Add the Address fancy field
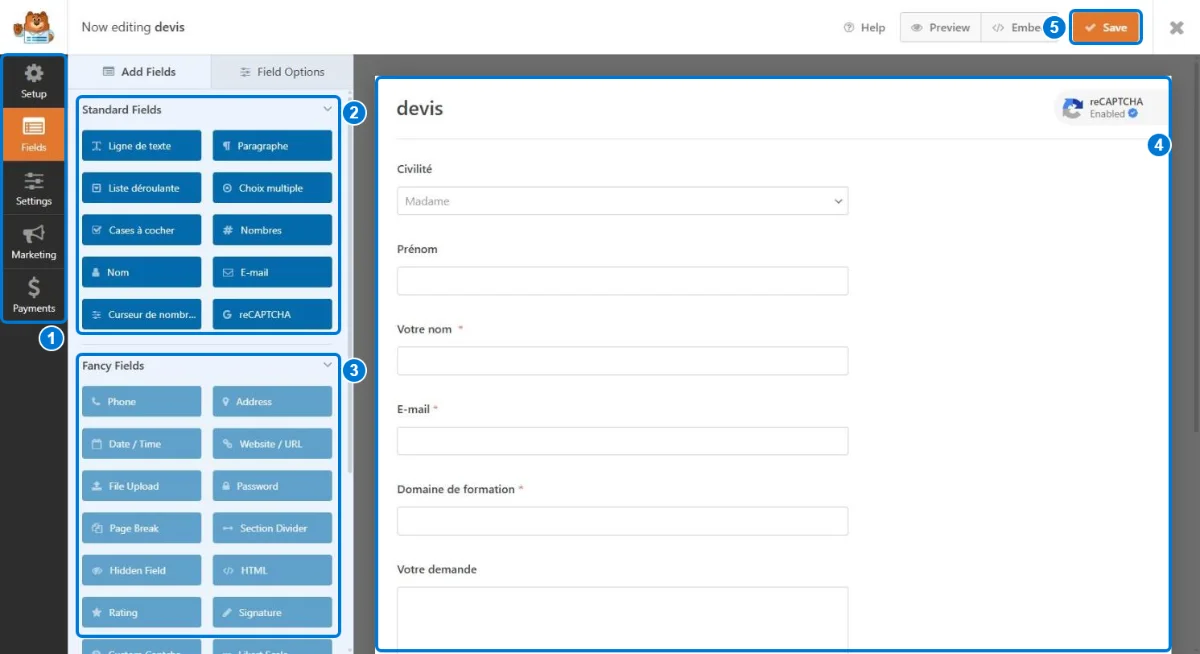This screenshot has width=1200, height=654. pos(272,402)
